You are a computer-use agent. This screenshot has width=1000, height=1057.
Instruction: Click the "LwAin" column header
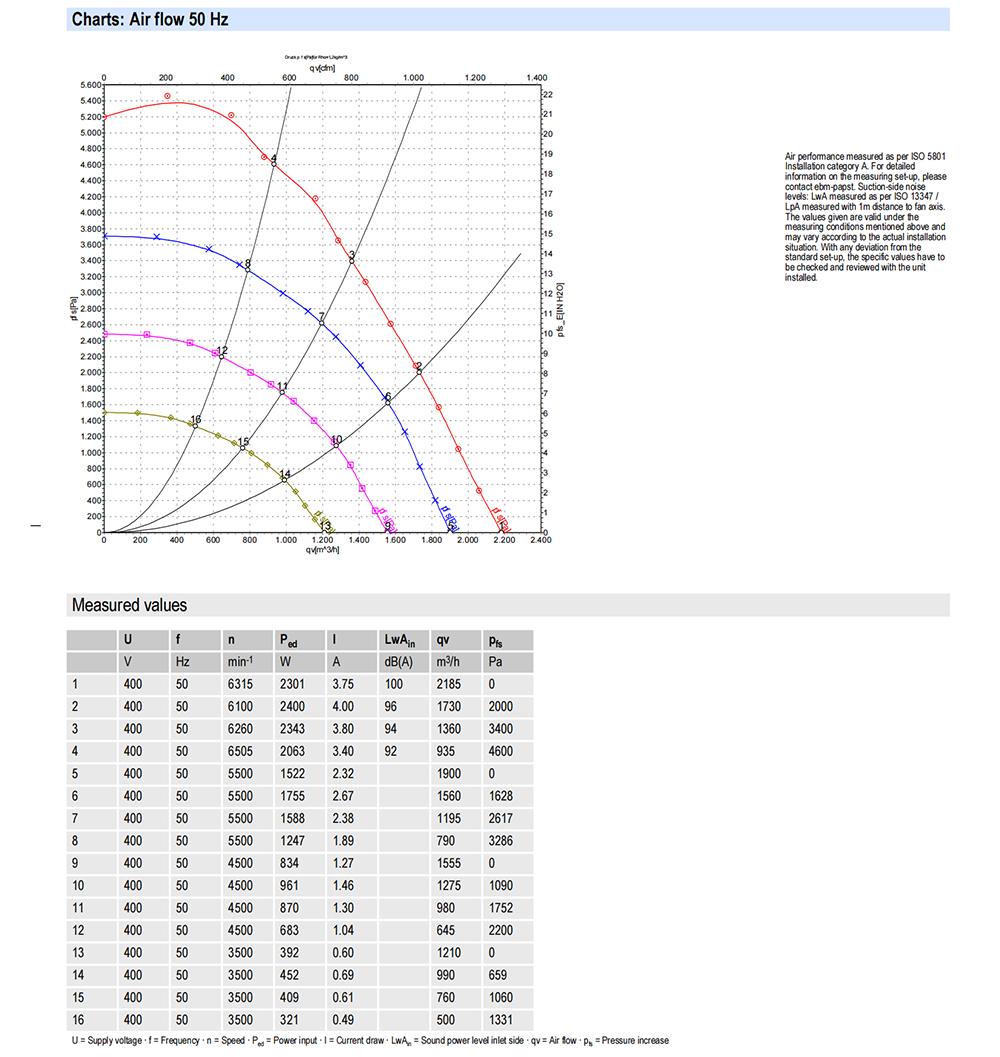click(399, 640)
